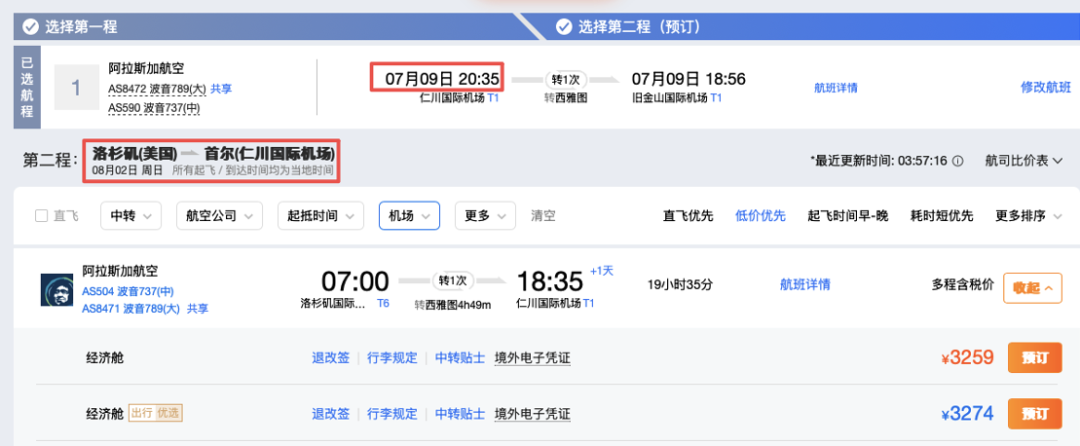
Task: Click 转西雅图4h49m layover text
Action: (453, 304)
